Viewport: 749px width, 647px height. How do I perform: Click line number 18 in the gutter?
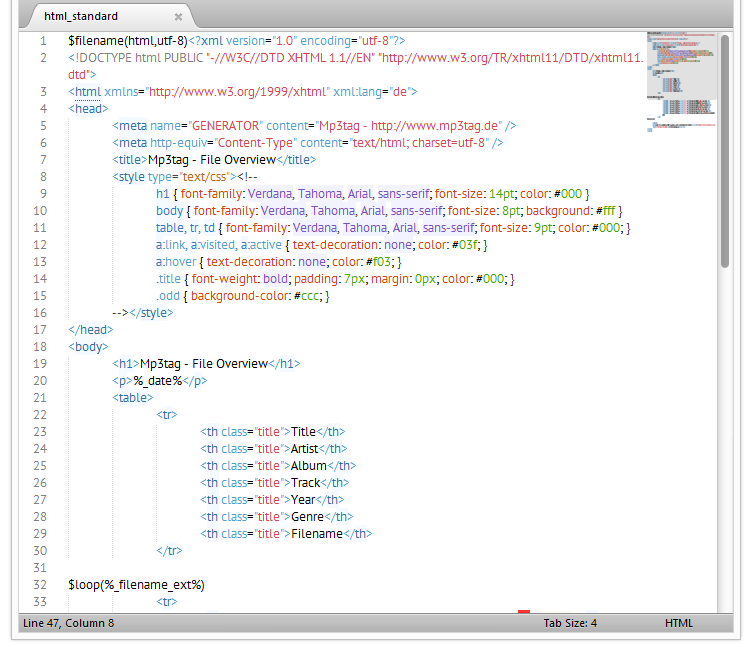(x=40, y=346)
